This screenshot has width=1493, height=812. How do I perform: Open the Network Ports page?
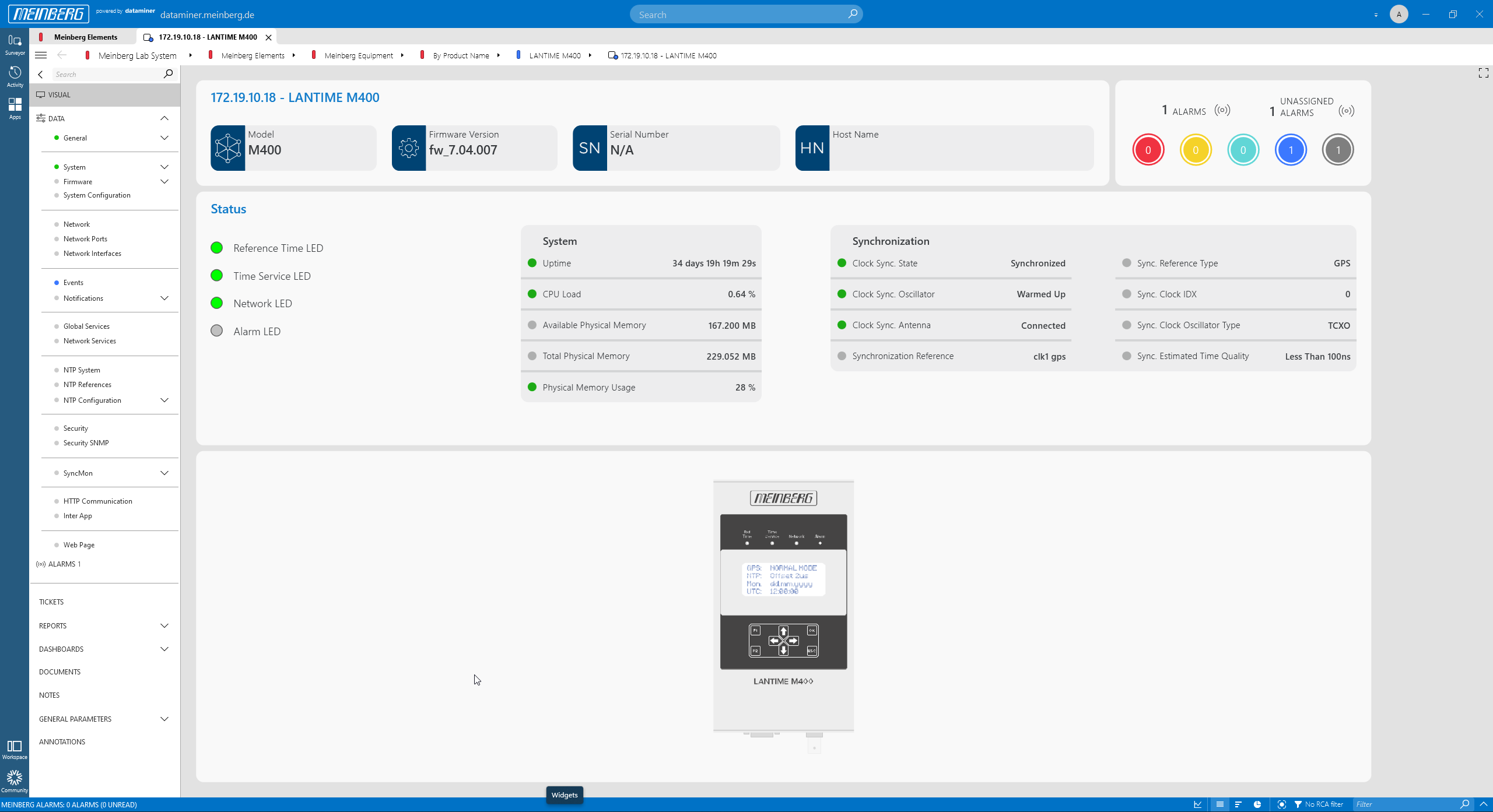coord(85,239)
